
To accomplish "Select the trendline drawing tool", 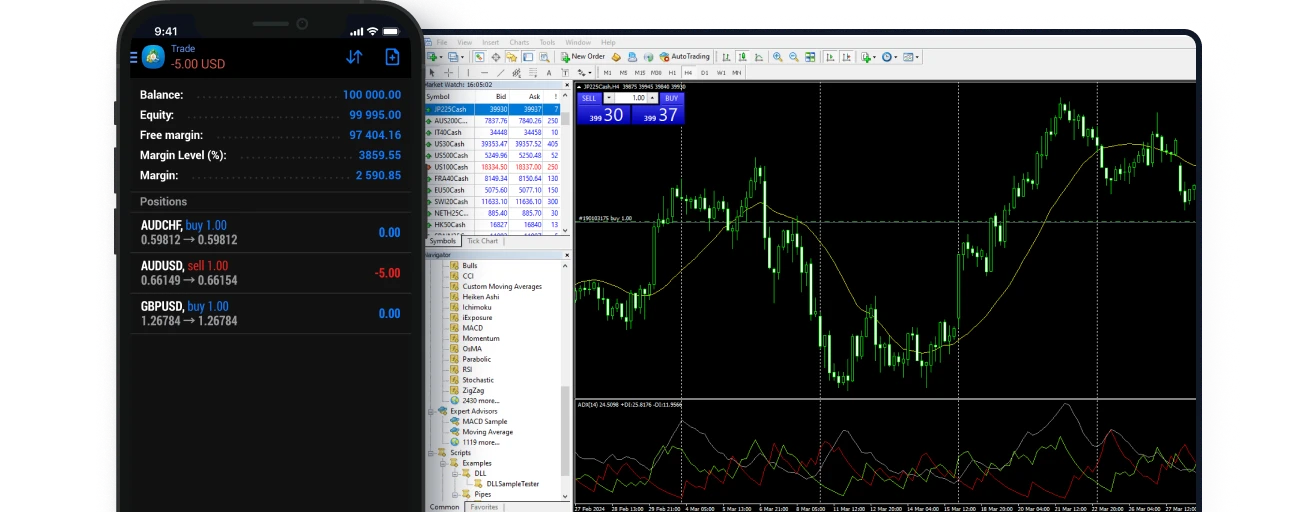I will [x=500, y=73].
